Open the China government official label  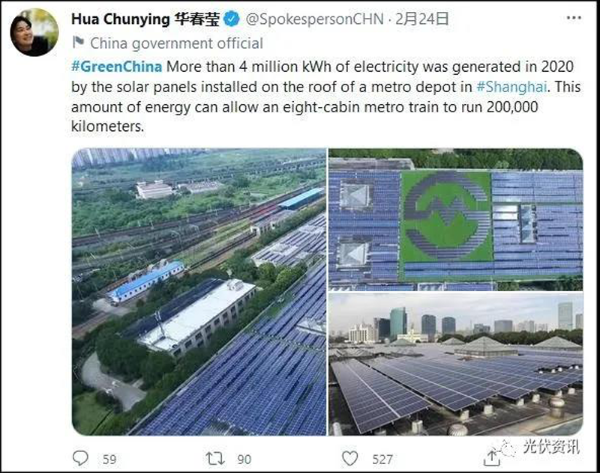tap(176, 43)
